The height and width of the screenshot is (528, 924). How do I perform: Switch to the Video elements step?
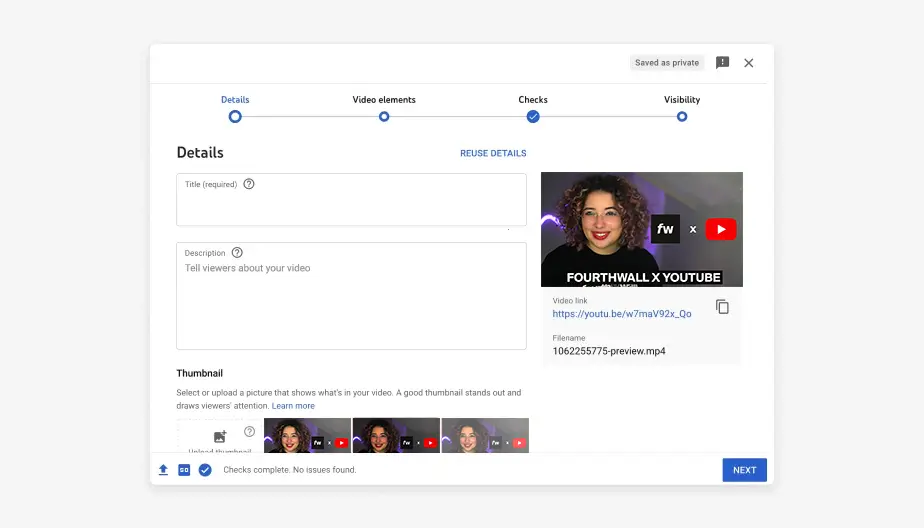(x=384, y=116)
